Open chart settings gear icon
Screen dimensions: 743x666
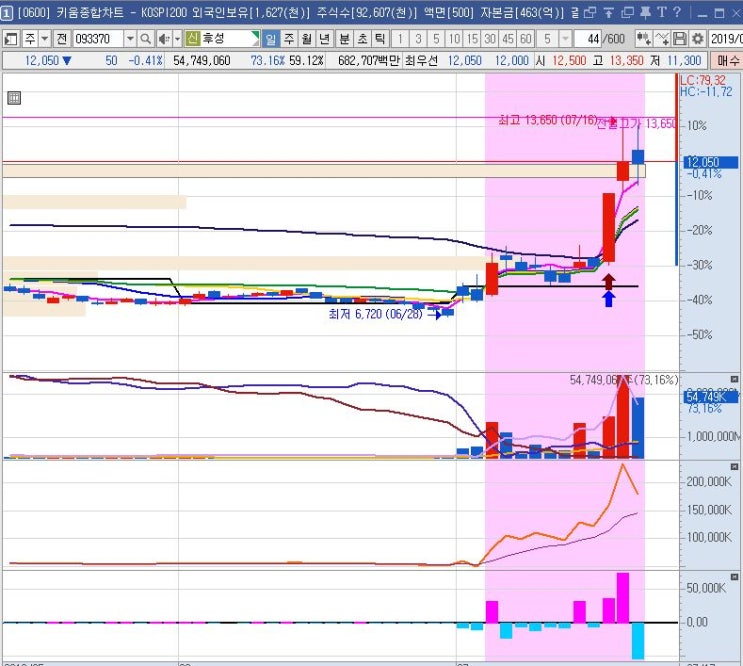698,39
